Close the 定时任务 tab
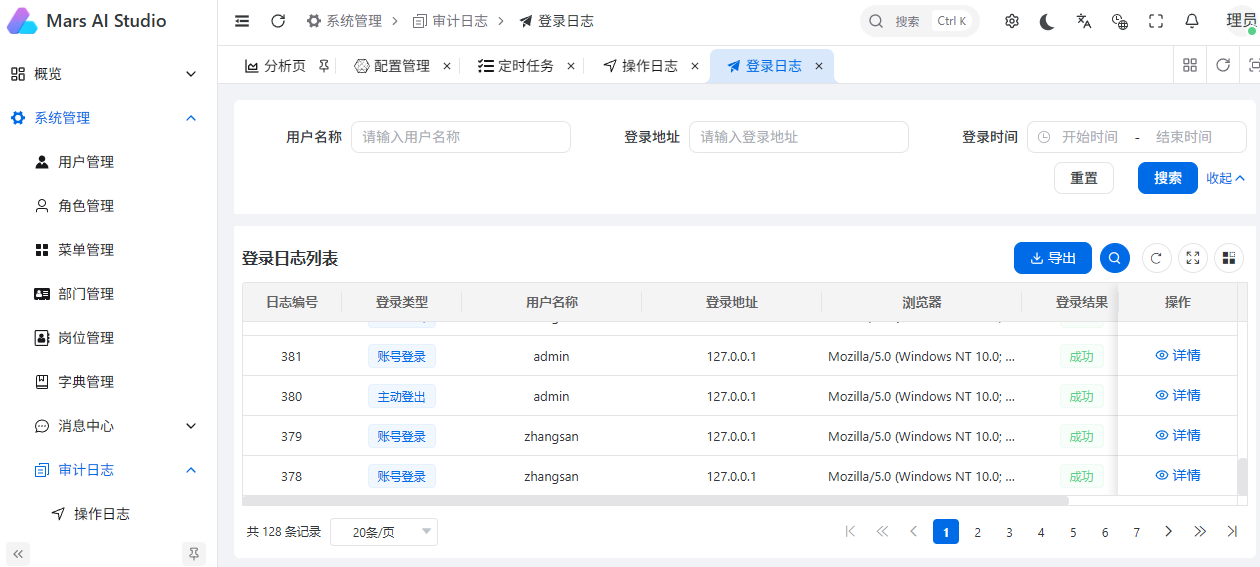Image resolution: width=1260 pixels, height=567 pixels. 571,66
